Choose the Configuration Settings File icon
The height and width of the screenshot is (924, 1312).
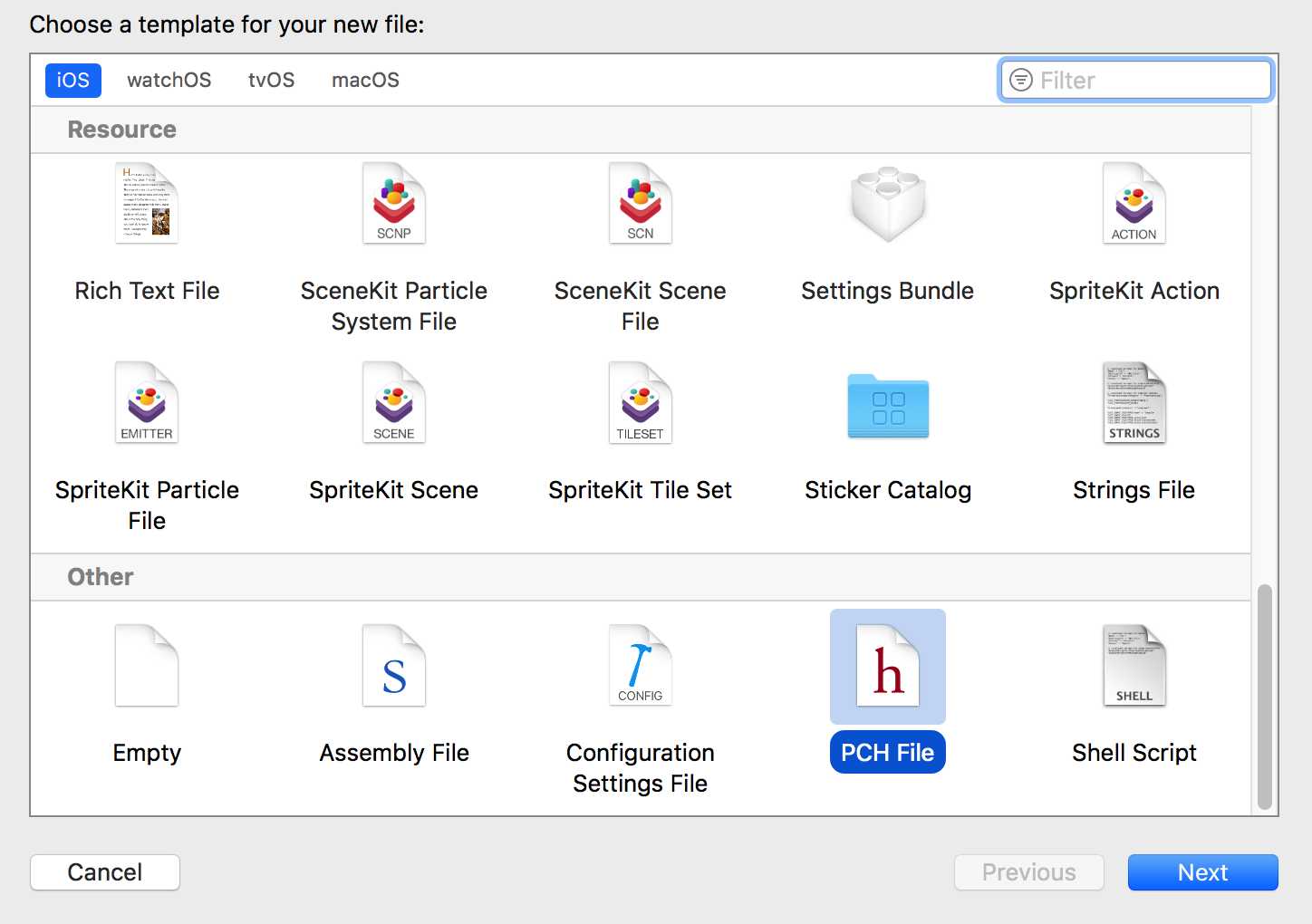coord(641,666)
